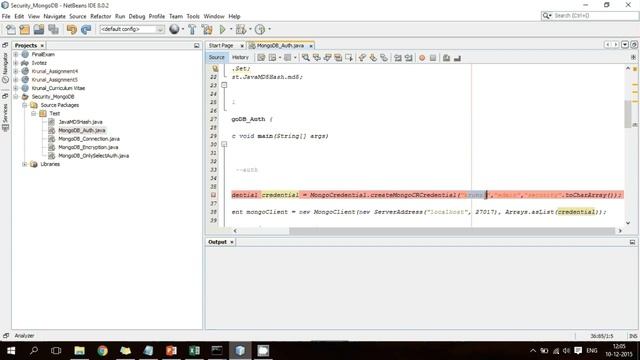The width and height of the screenshot is (640, 360).
Task: Click the Undo arrow icon
Action: pos(72,29)
